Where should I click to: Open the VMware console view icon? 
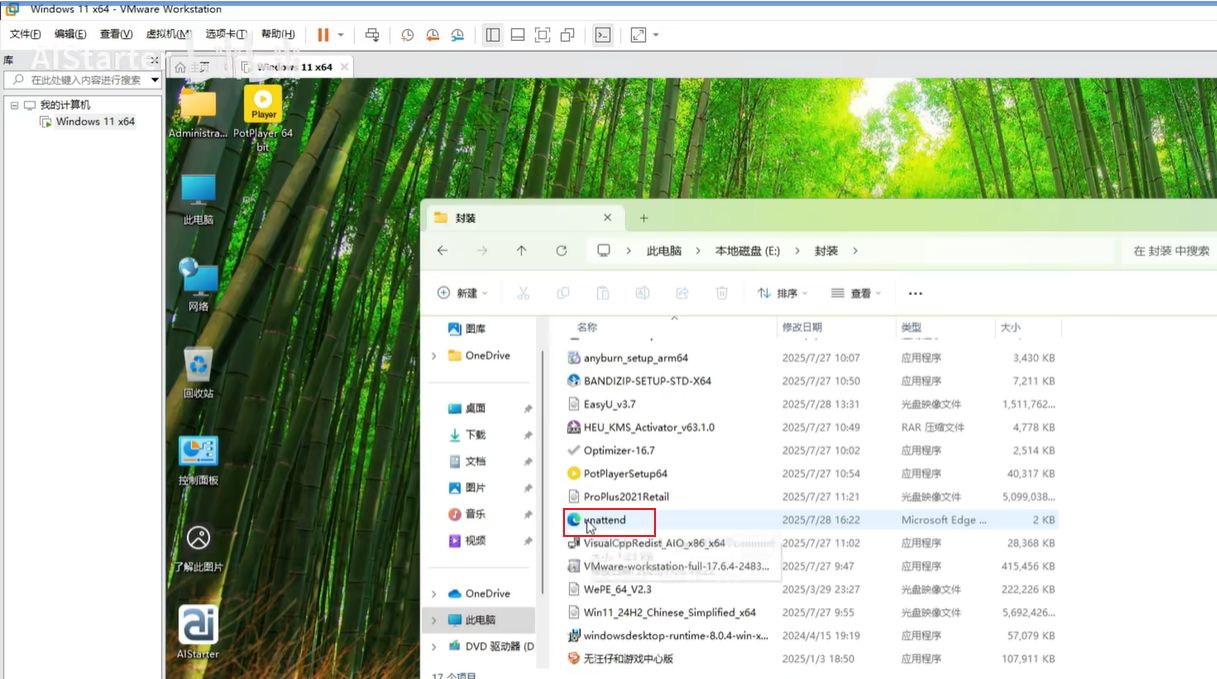602,35
